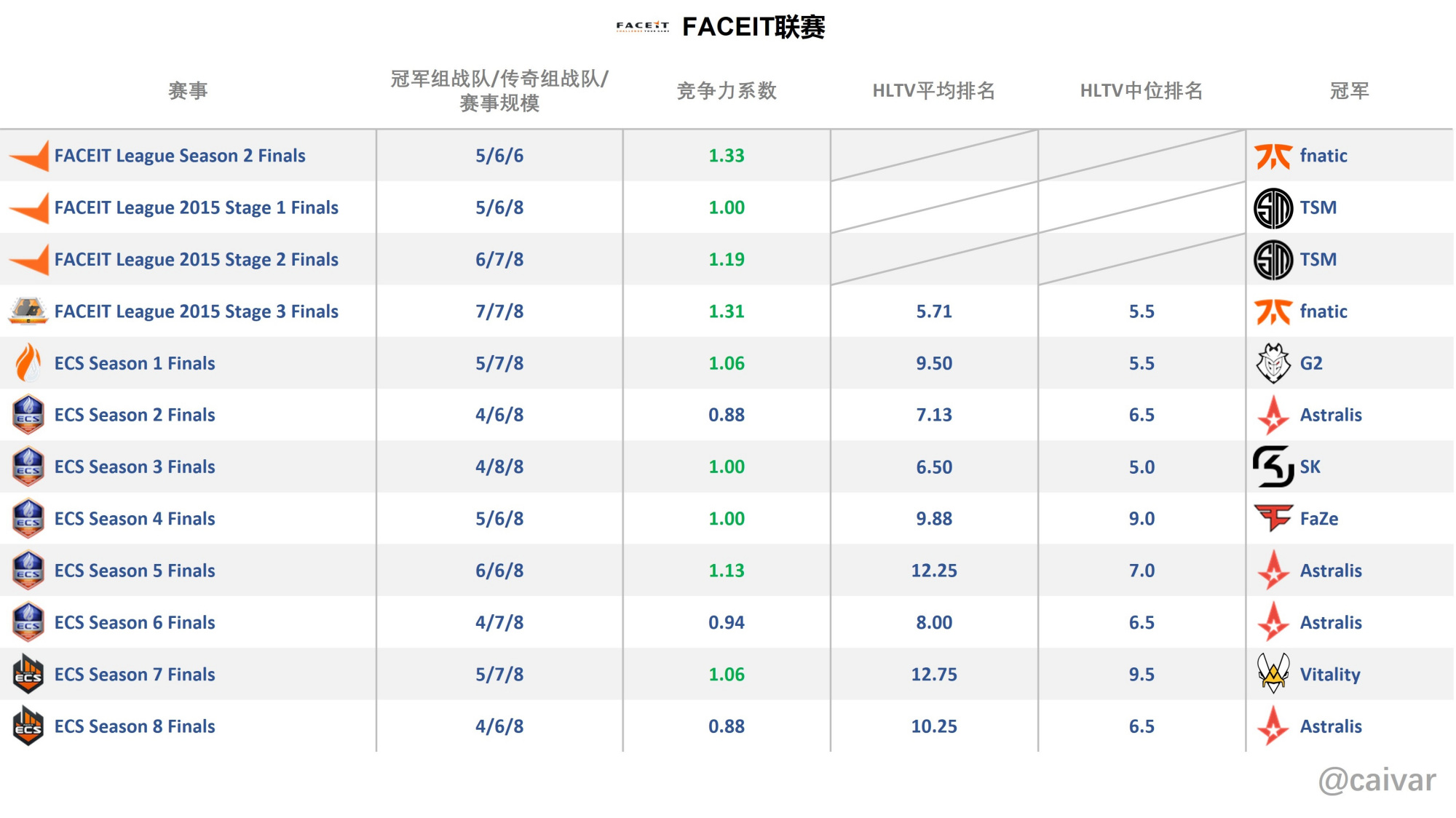The width and height of the screenshot is (1456, 818).
Task: Click the TSM logo for Stage 1 Finals
Action: (1273, 208)
